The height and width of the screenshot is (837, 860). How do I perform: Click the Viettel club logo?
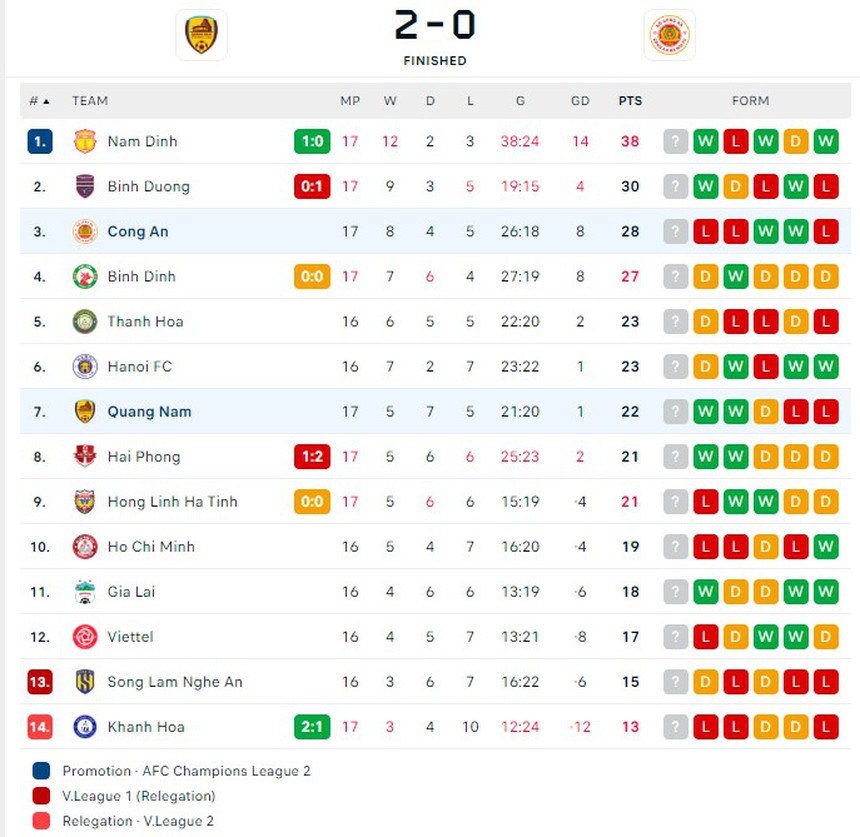pos(85,637)
